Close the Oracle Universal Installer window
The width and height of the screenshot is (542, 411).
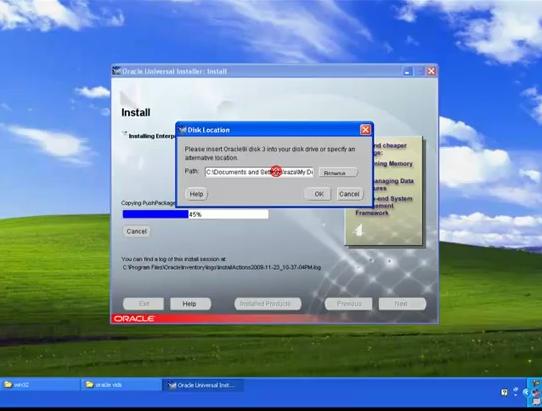tap(431, 71)
